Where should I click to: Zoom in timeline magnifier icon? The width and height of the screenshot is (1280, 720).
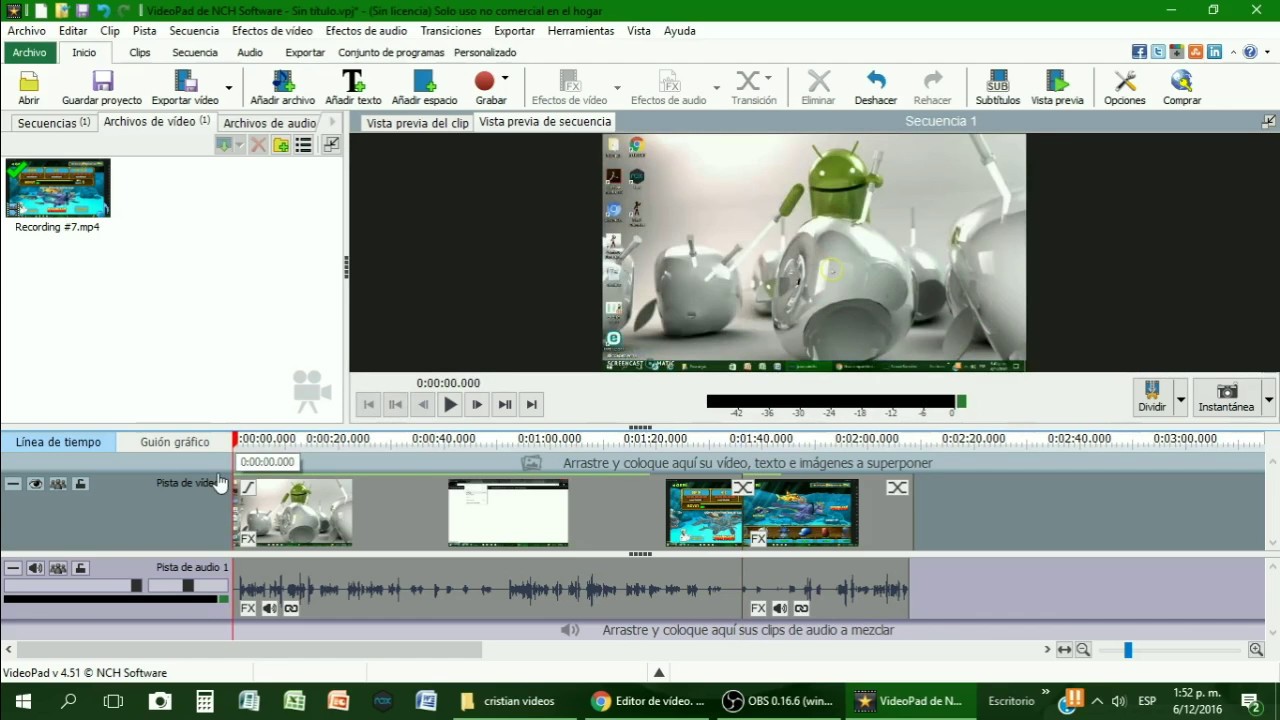1256,650
